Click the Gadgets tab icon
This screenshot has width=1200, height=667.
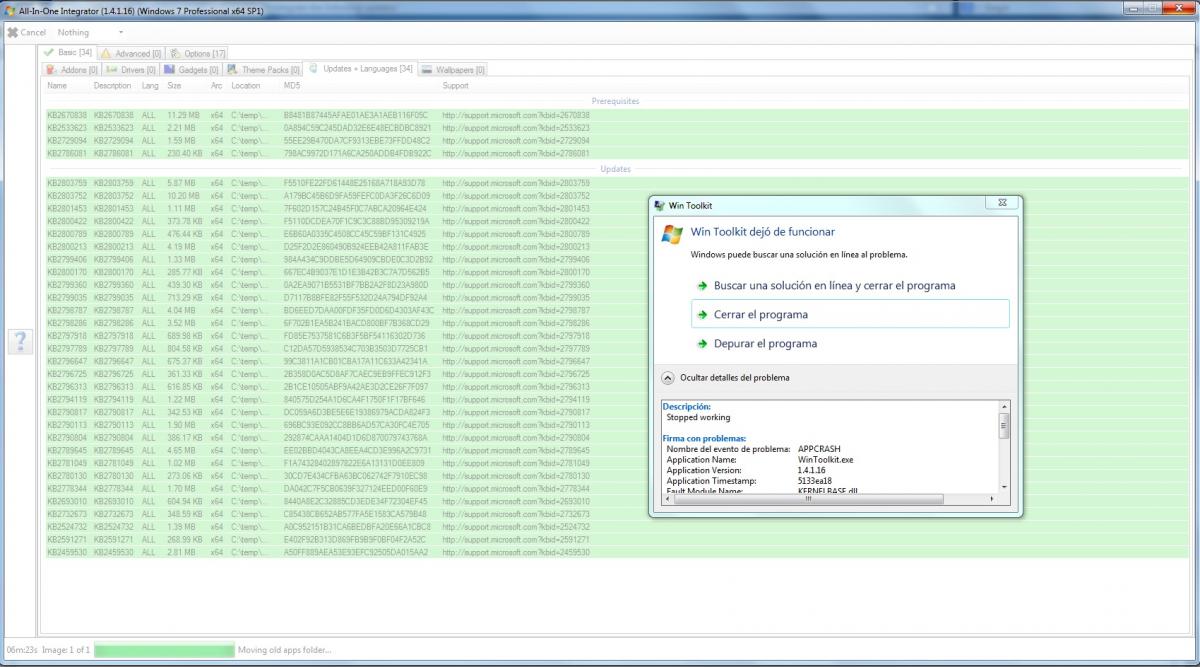click(170, 70)
